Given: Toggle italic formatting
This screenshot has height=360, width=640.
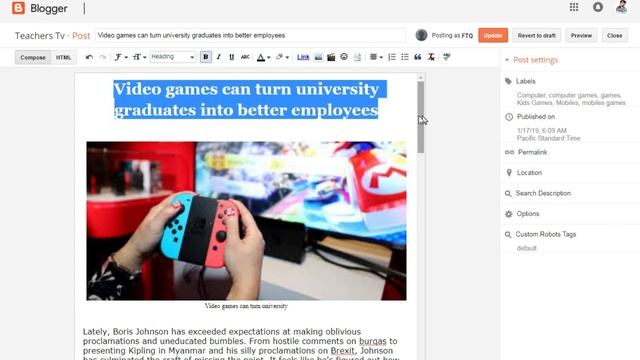Looking at the screenshot, I should click(x=218, y=57).
